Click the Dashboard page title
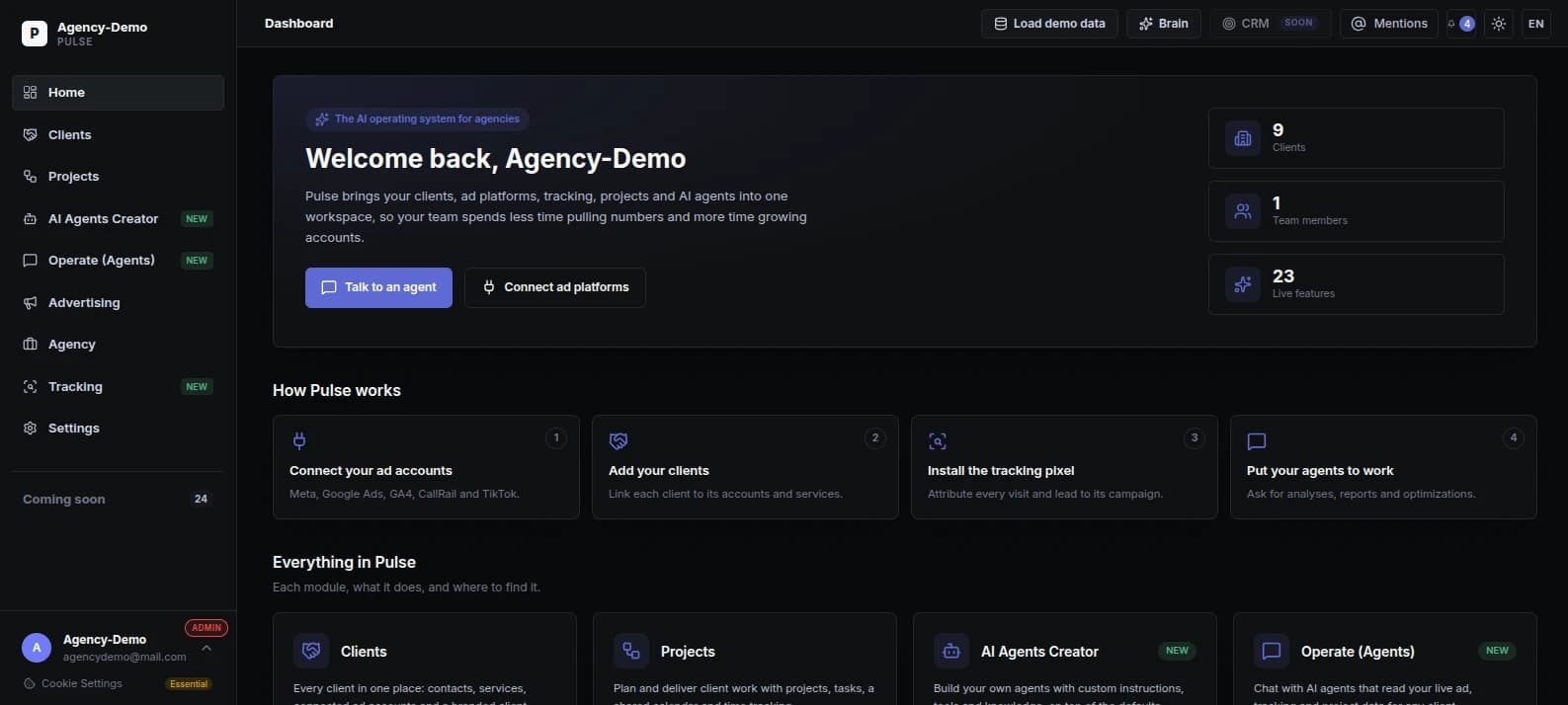 pos(298,24)
